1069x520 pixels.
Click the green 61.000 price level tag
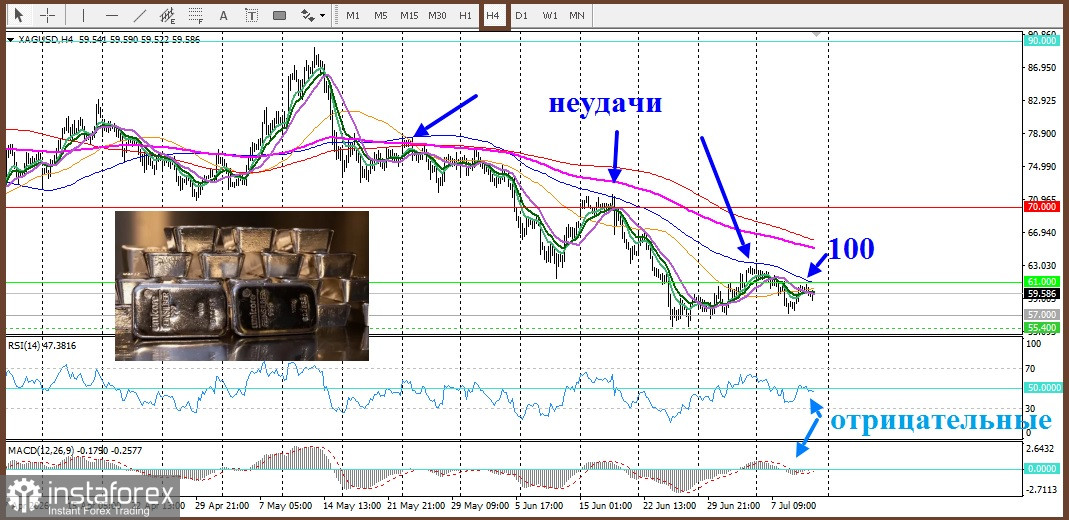tap(1042, 281)
